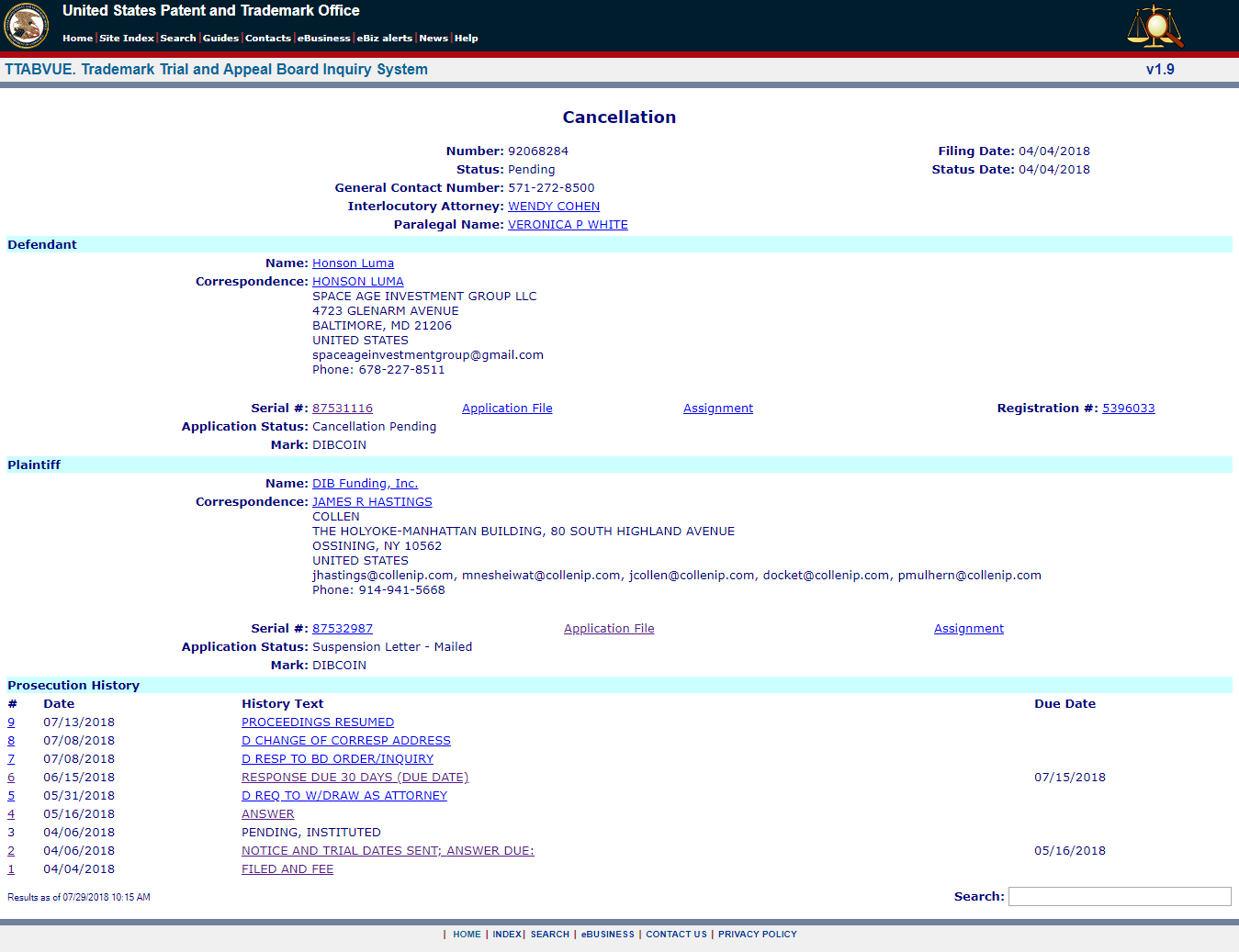This screenshot has height=952, width=1239.
Task: Open interlocutory attorney Wendy Cohen link
Action: pos(554,207)
